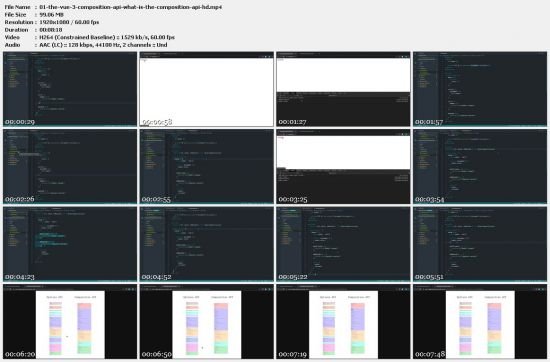Open the frame stamped 00:05:22
The width and height of the screenshot is (550, 362).
343,244
